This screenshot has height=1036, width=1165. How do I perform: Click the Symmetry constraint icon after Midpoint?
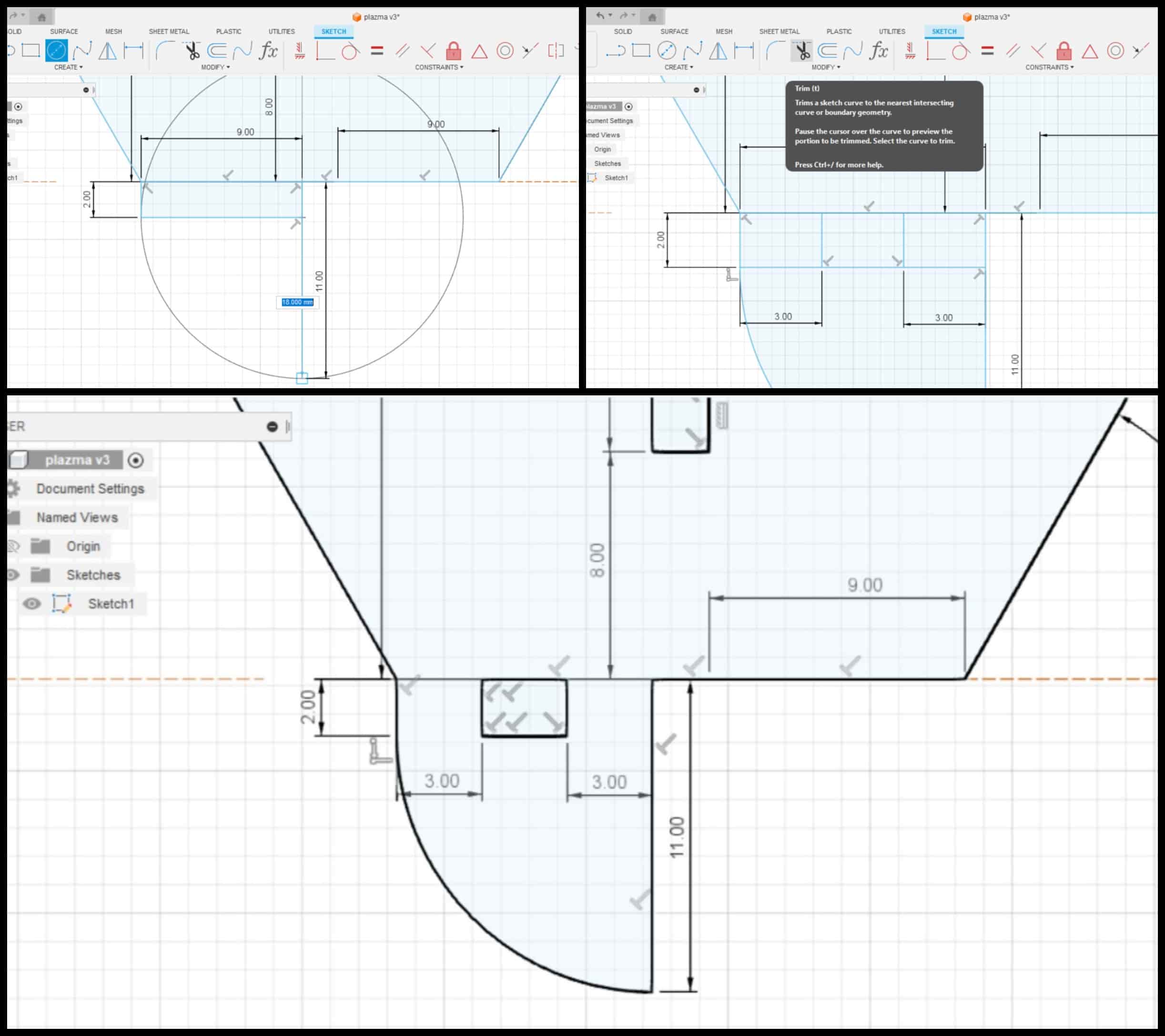point(556,51)
